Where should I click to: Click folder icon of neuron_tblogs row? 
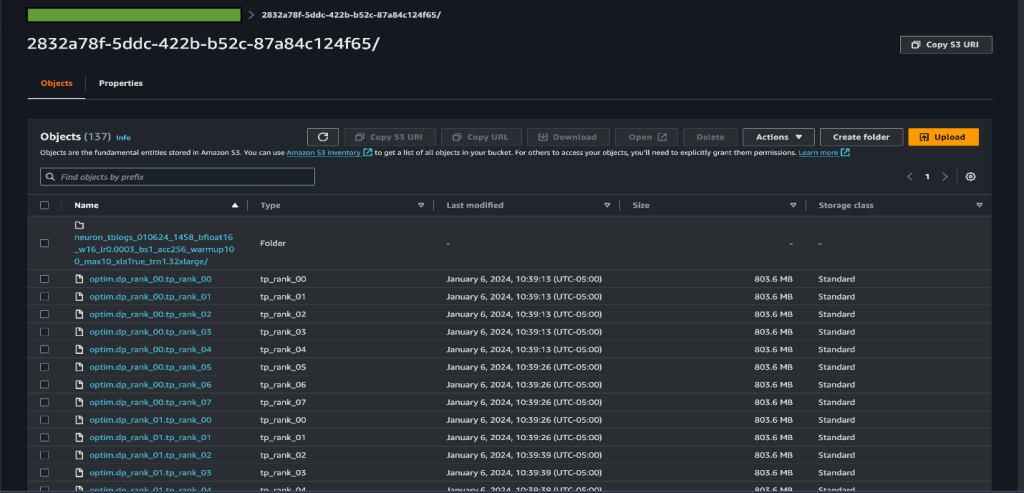(80, 226)
